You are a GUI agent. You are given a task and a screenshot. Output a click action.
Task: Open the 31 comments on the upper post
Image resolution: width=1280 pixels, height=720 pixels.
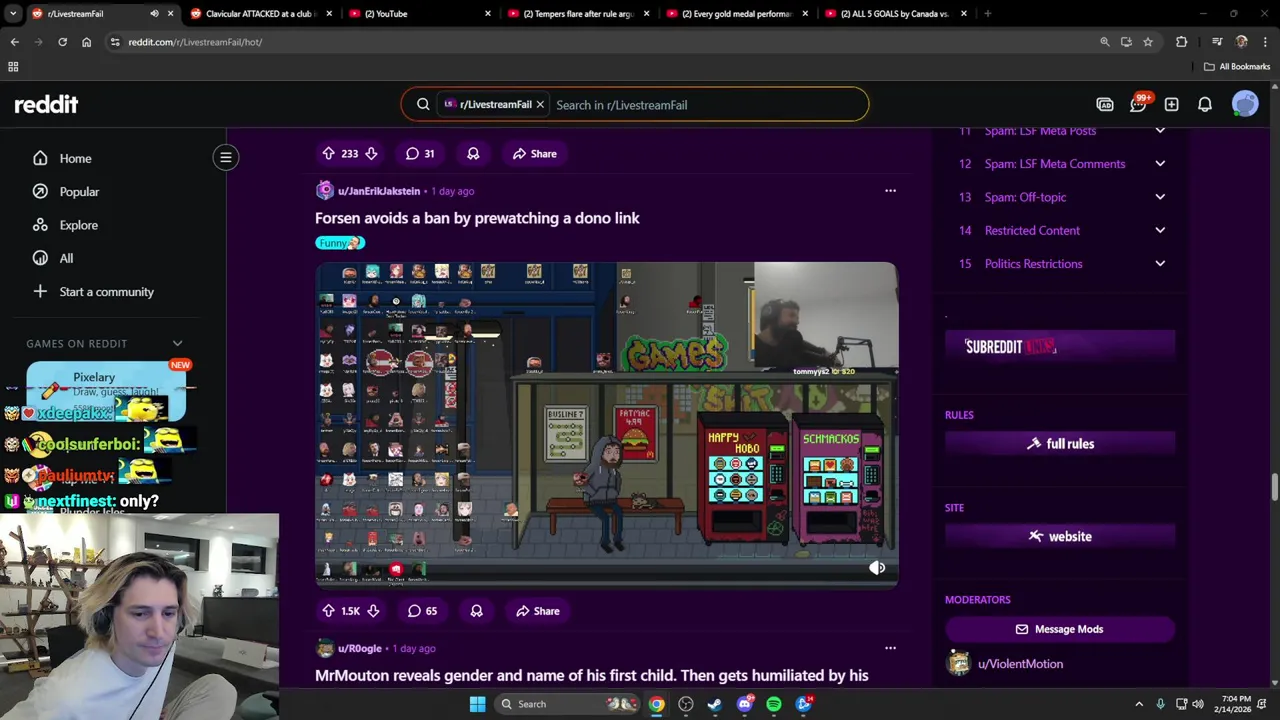tap(421, 154)
